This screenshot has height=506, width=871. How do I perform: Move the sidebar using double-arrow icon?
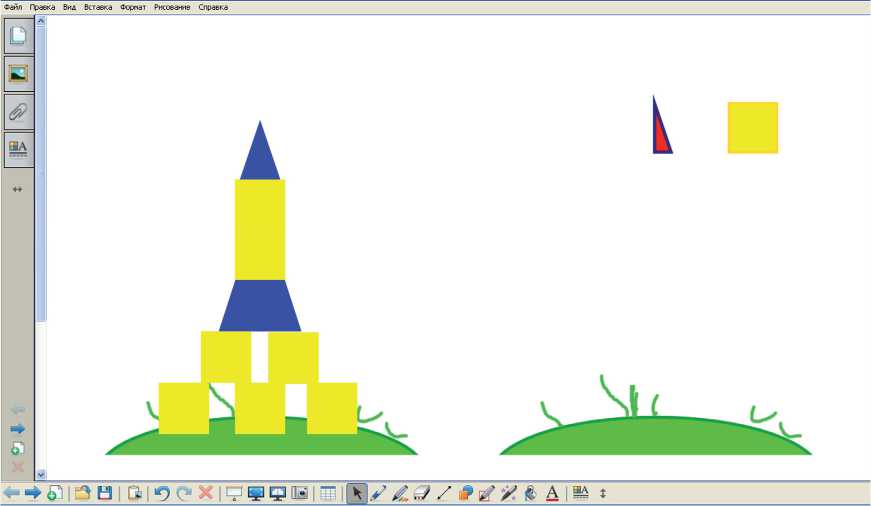point(17,188)
